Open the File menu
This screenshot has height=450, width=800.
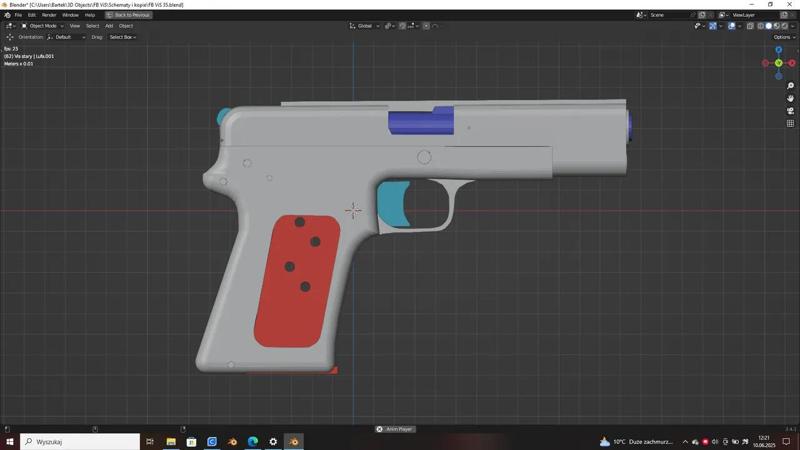coord(18,15)
